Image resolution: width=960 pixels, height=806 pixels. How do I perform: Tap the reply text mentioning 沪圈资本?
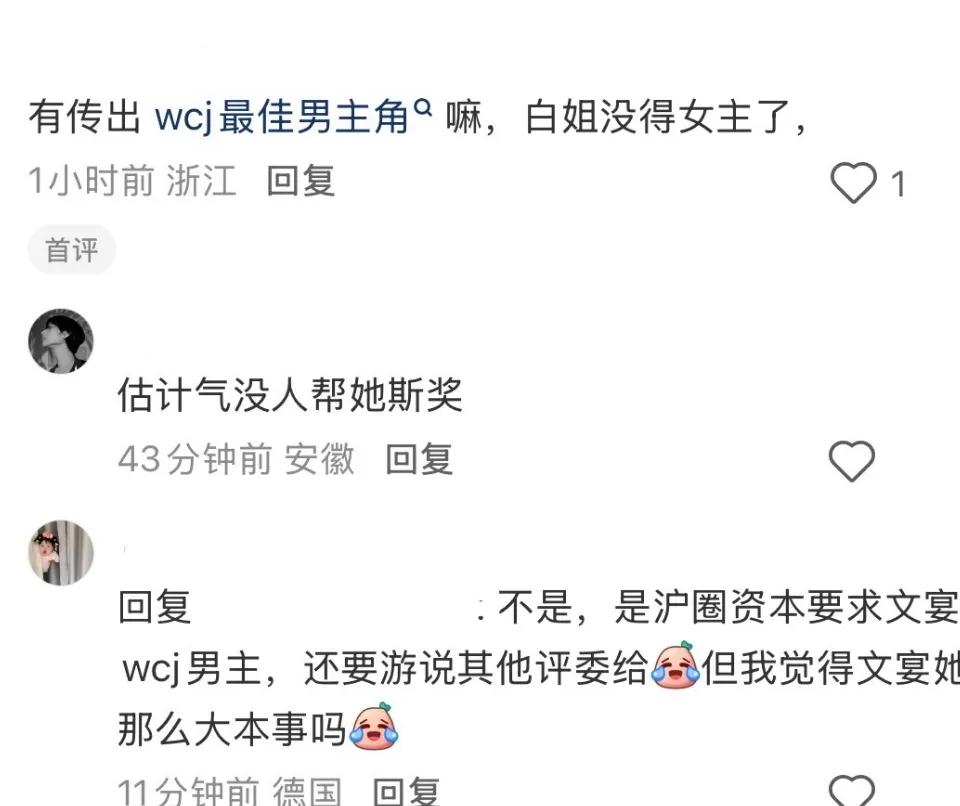pos(539,668)
